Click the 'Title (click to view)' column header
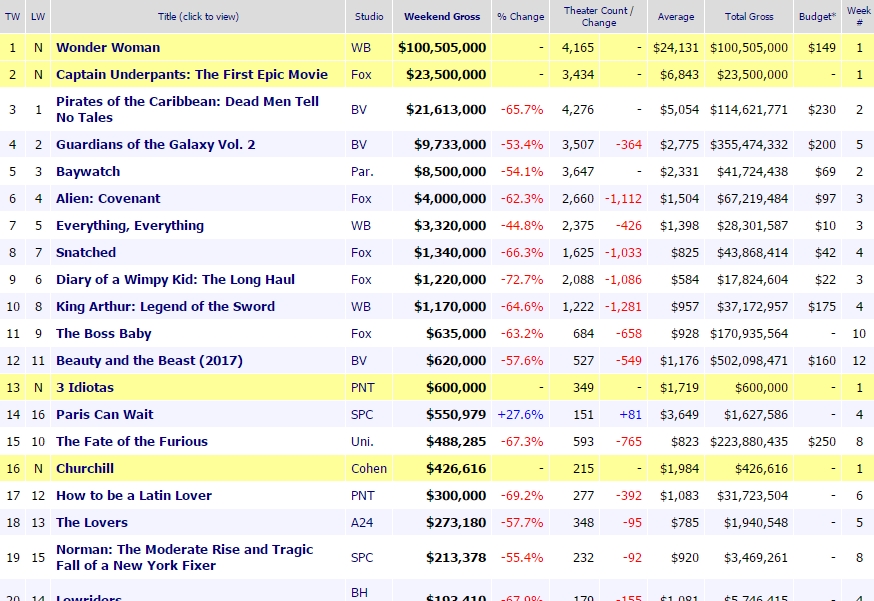Viewport: 874px width, 601px height. coord(198,17)
